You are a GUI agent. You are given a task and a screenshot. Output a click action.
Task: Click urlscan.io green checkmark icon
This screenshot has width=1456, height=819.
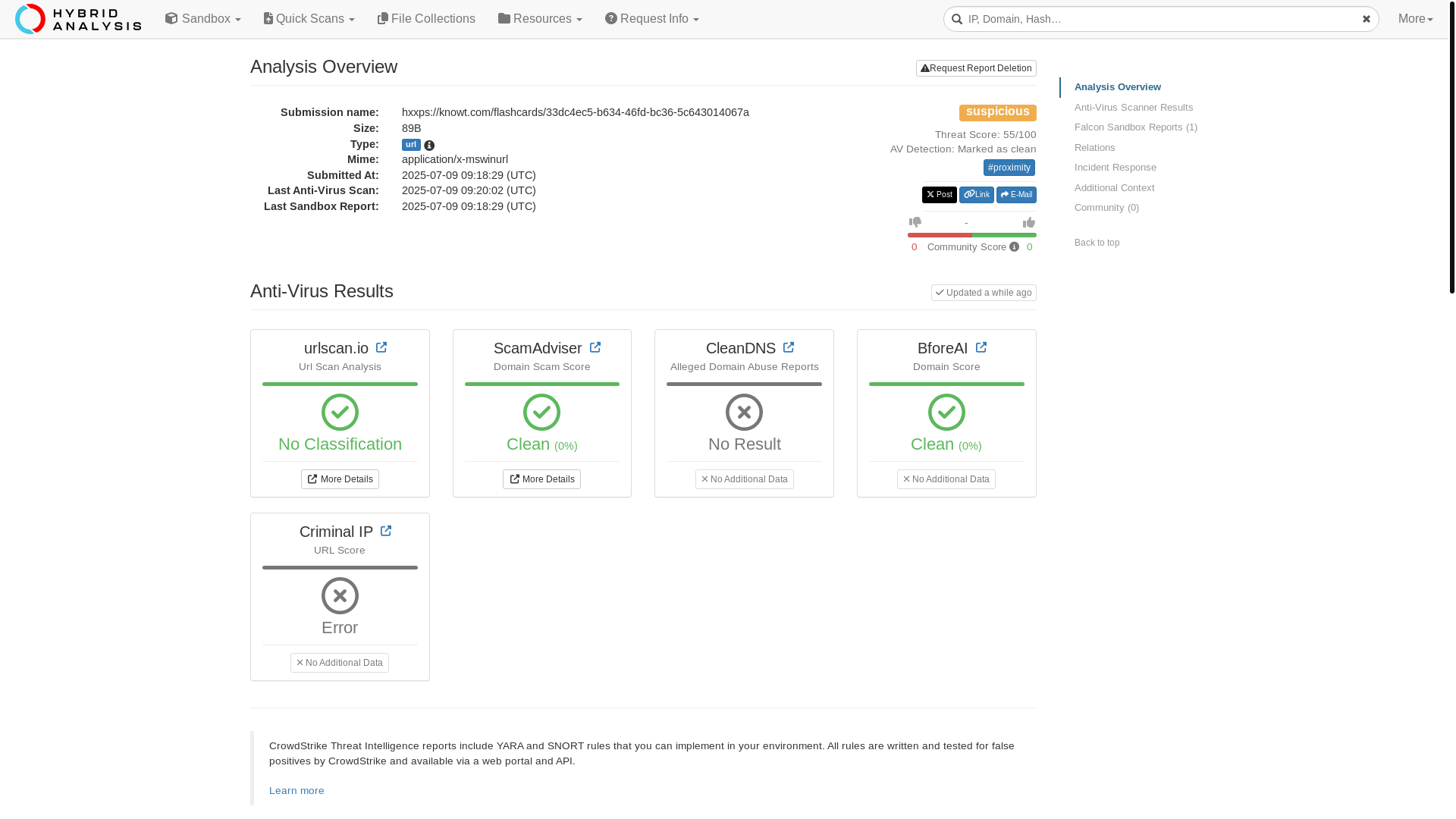(340, 413)
